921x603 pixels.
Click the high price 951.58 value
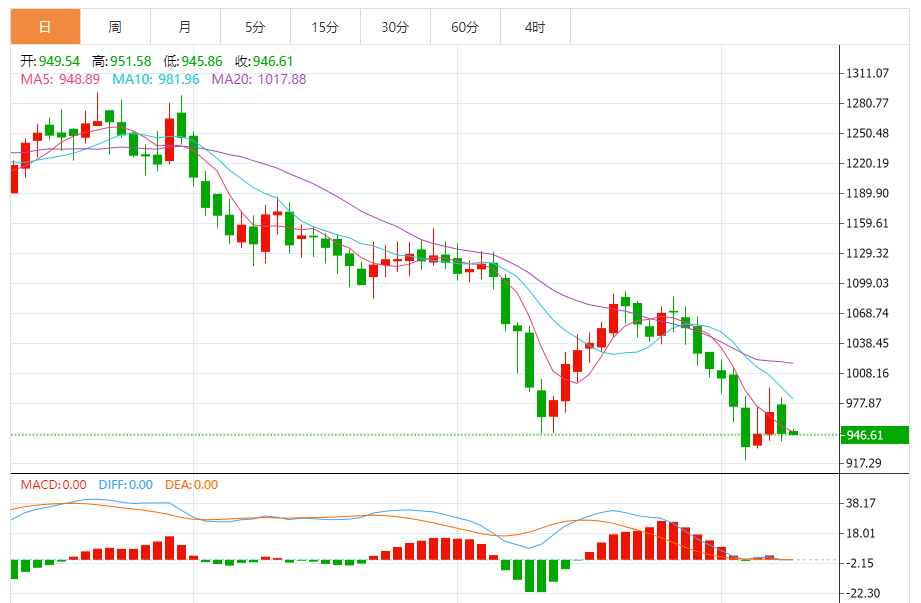130,61
